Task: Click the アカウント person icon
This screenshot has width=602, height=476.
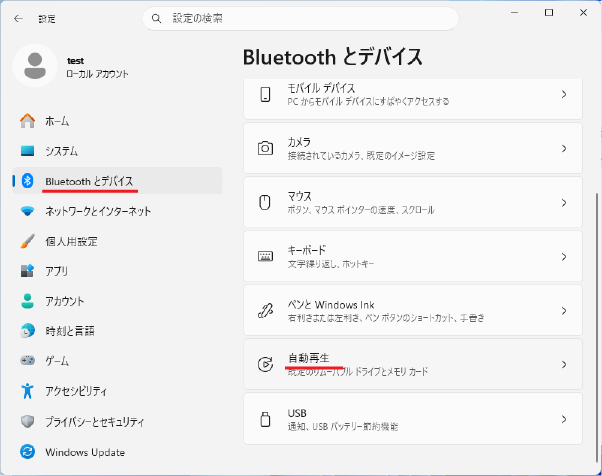Action: click(x=27, y=301)
